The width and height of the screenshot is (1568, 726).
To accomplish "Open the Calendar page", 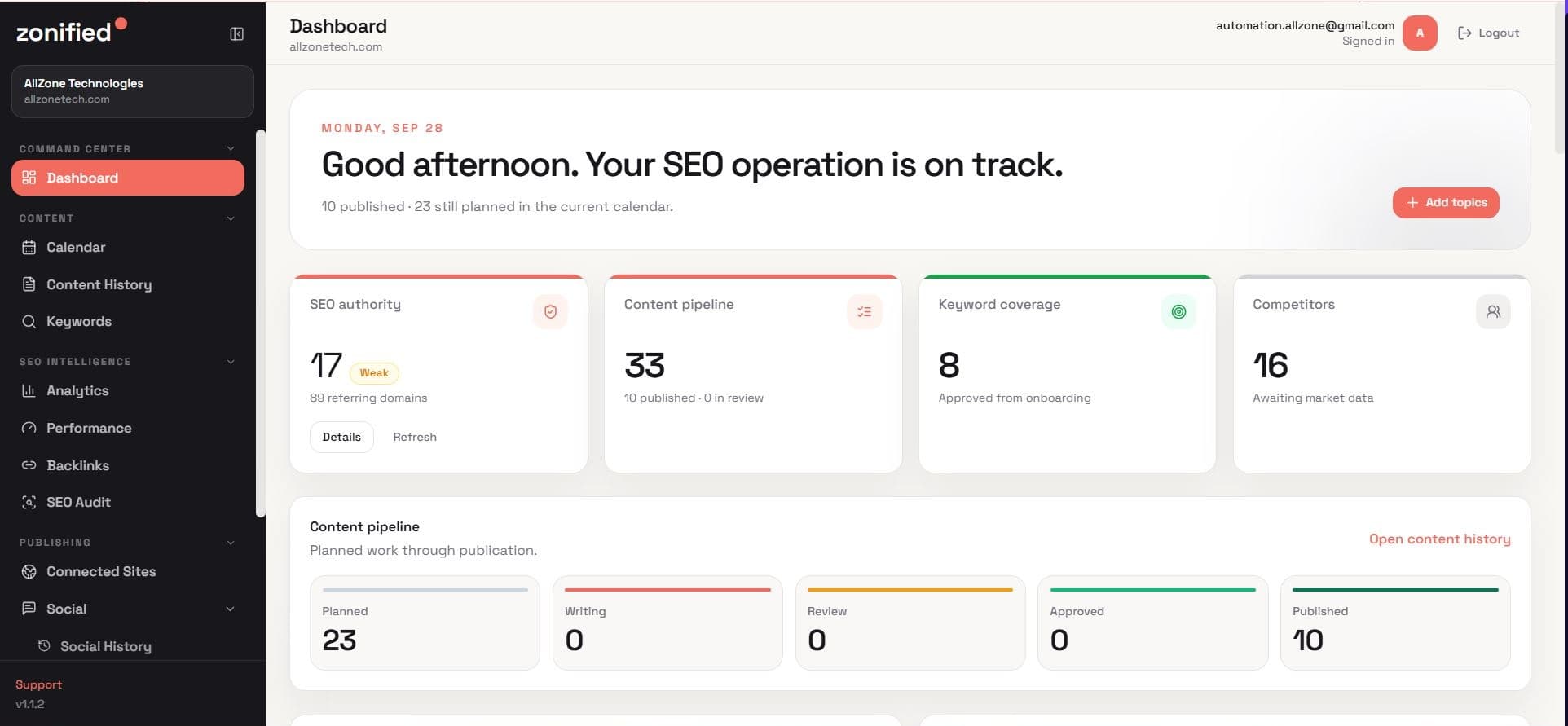I will click(128, 248).
